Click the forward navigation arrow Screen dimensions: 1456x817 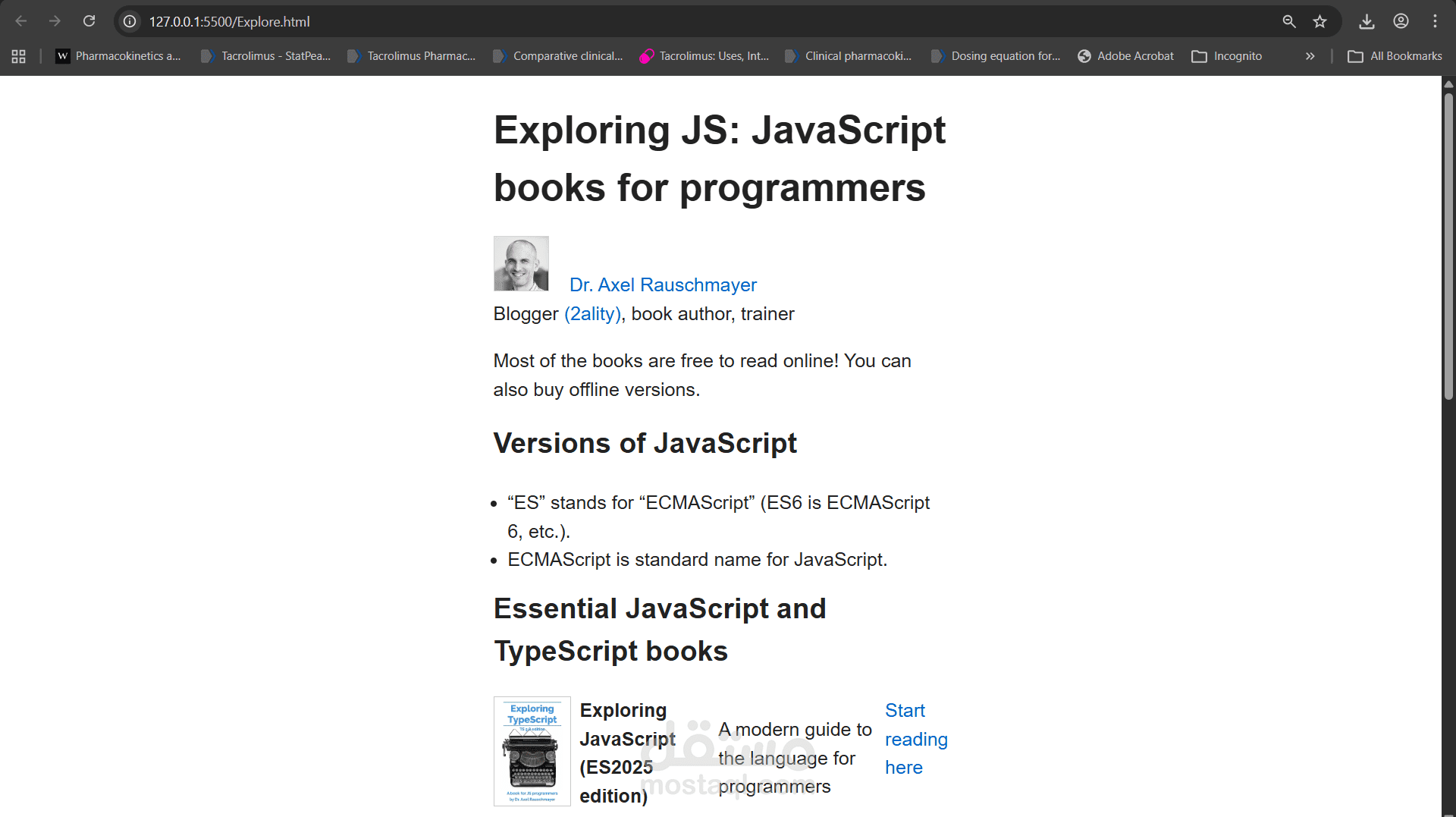[55, 21]
